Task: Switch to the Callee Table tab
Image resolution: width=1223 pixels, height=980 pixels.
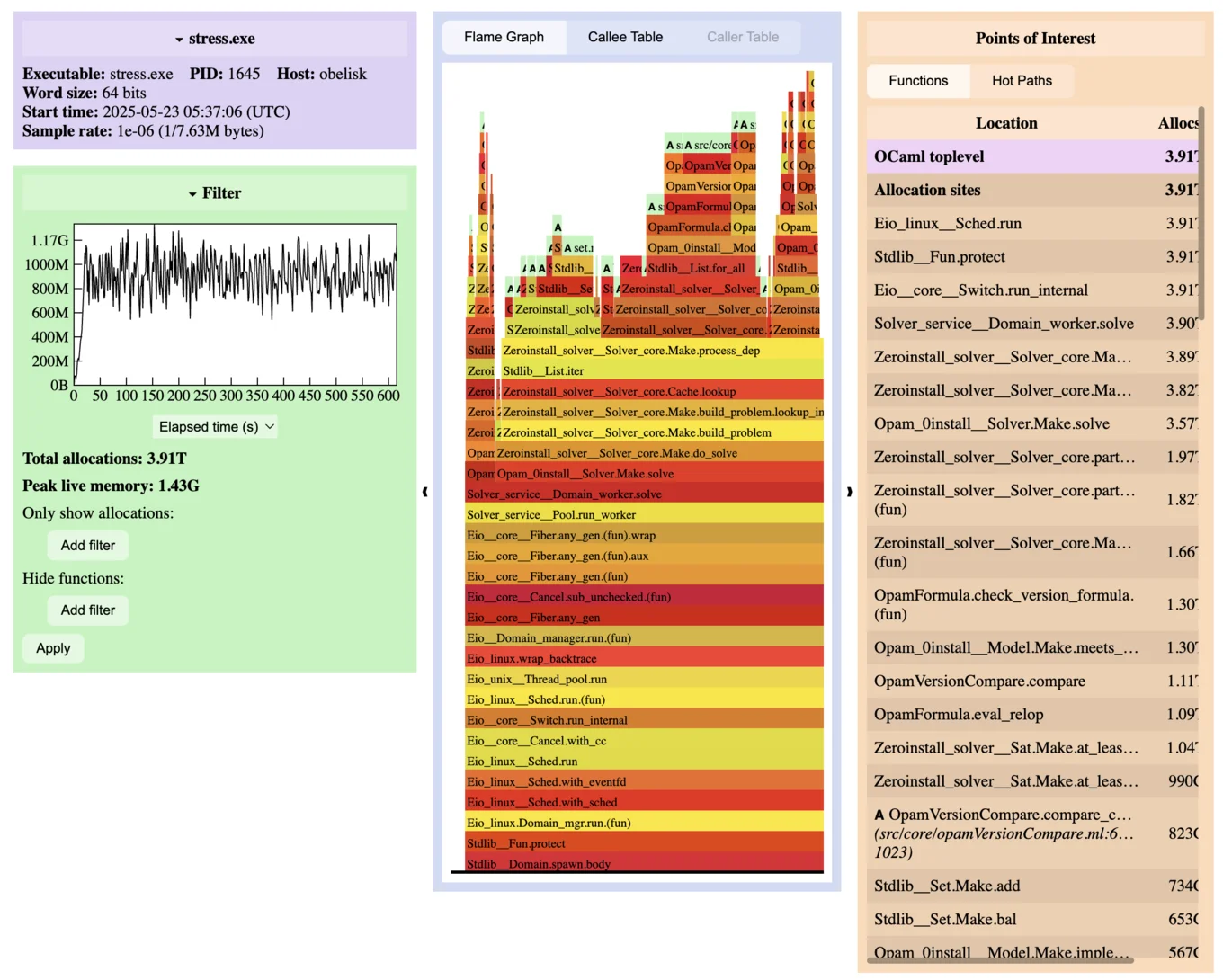Action: (x=625, y=37)
